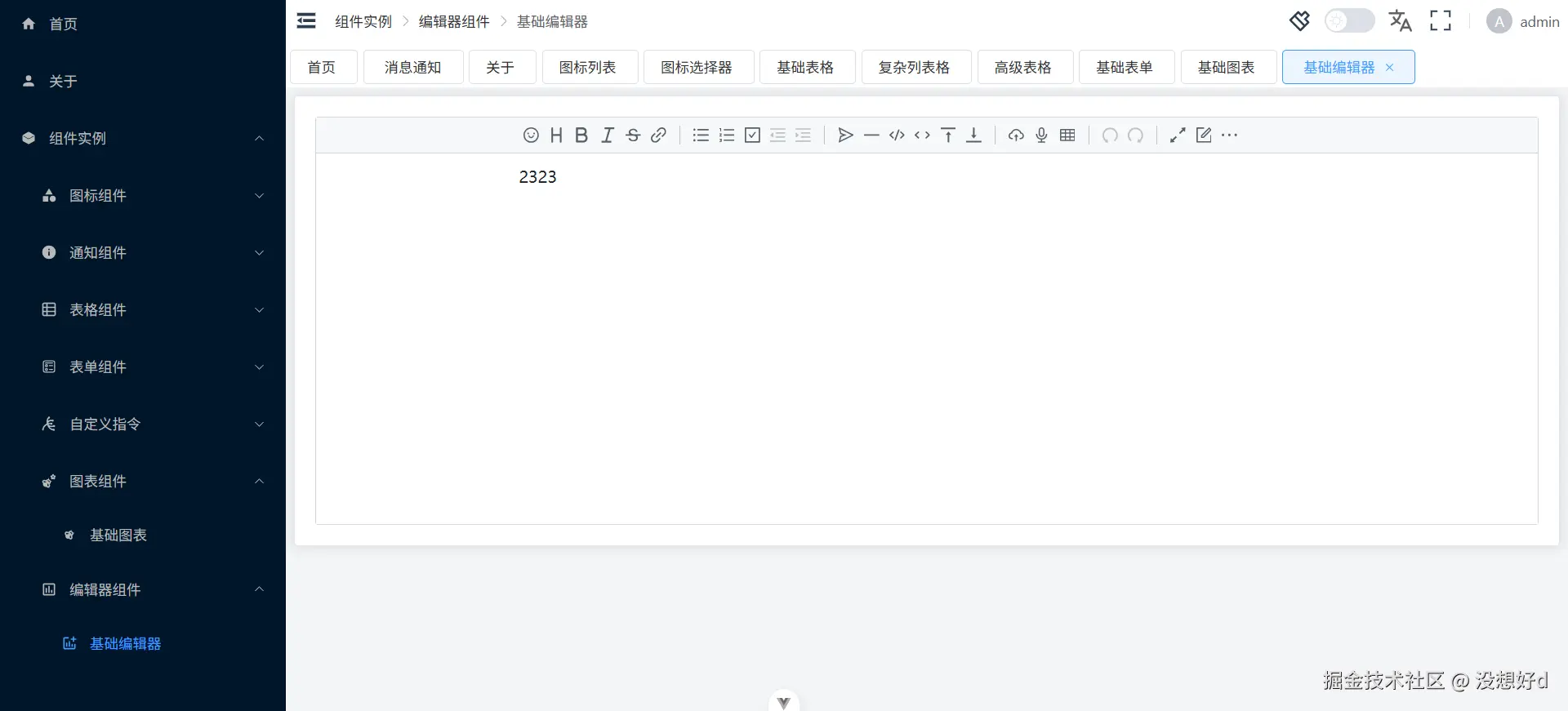Insert an ordered numbered list
Image resolution: width=1568 pixels, height=711 pixels.
point(727,136)
